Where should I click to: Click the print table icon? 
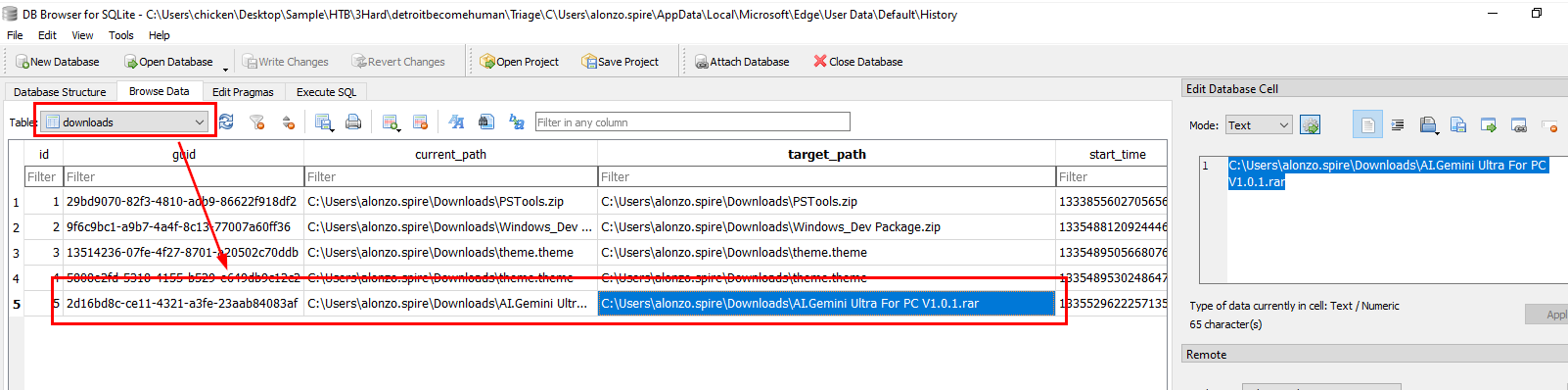[x=353, y=122]
